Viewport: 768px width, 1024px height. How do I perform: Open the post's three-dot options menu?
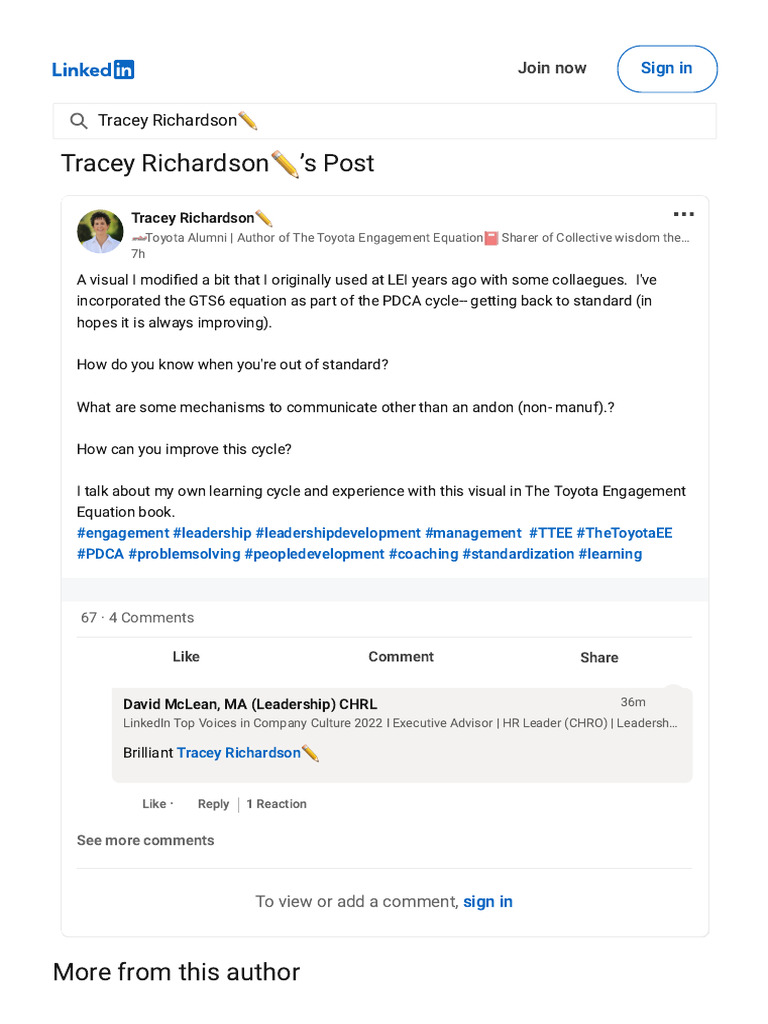[683, 214]
